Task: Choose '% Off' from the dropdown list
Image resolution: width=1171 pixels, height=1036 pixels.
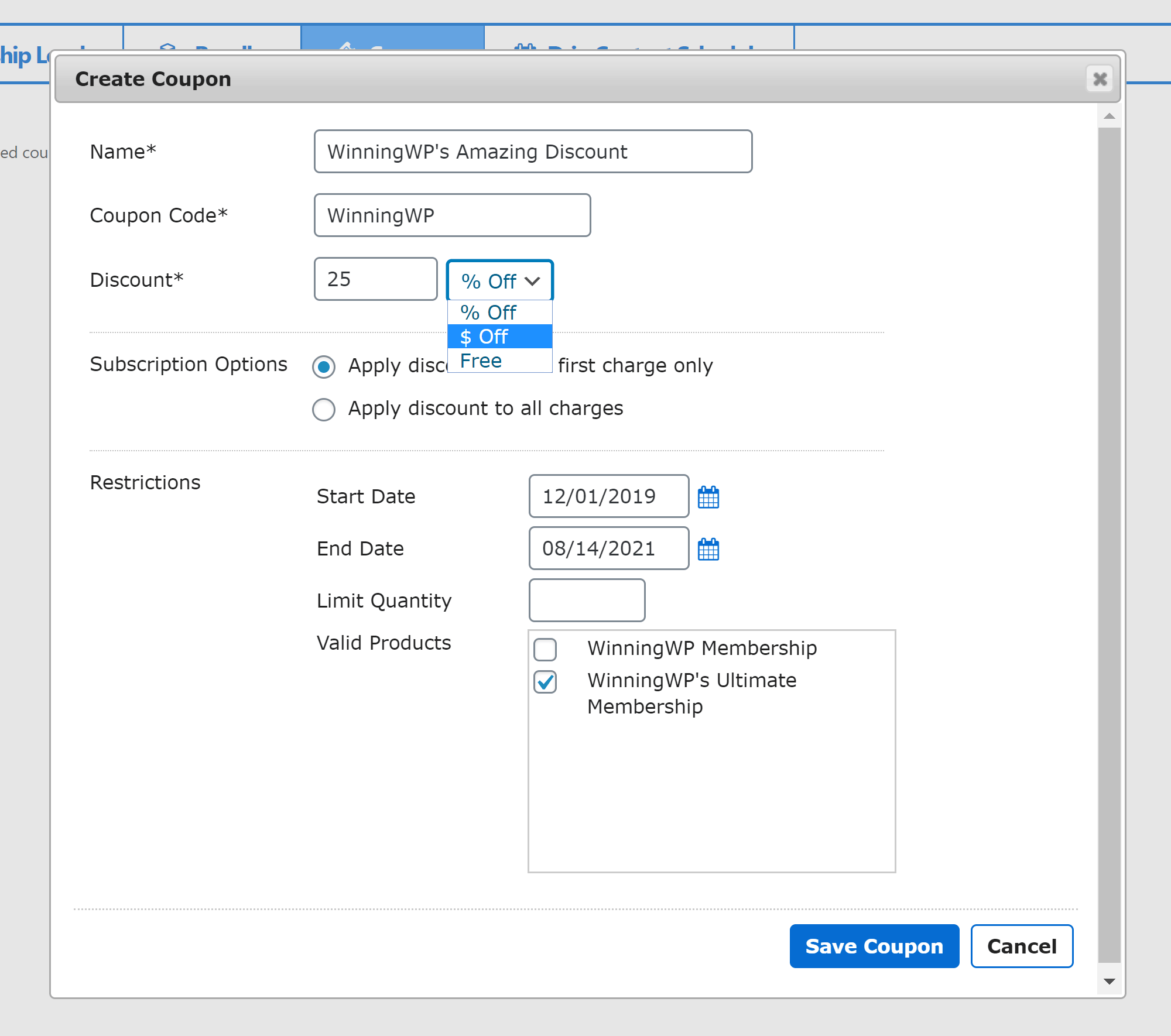Action: click(500, 313)
